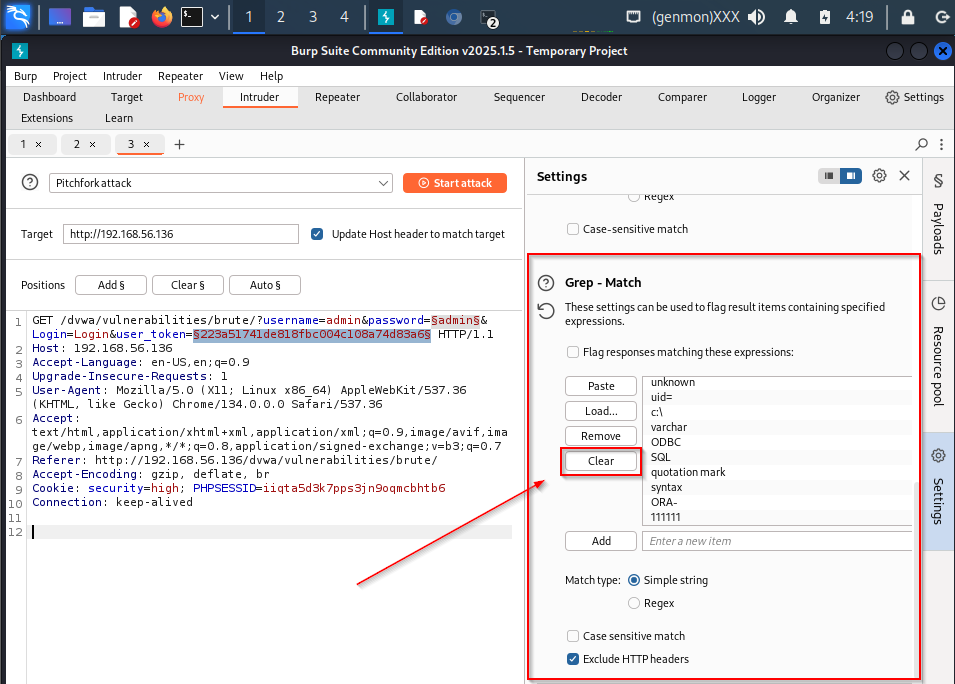Select the 'varchar' list entry
The width and height of the screenshot is (955, 684).
pyautogui.click(x=777, y=427)
